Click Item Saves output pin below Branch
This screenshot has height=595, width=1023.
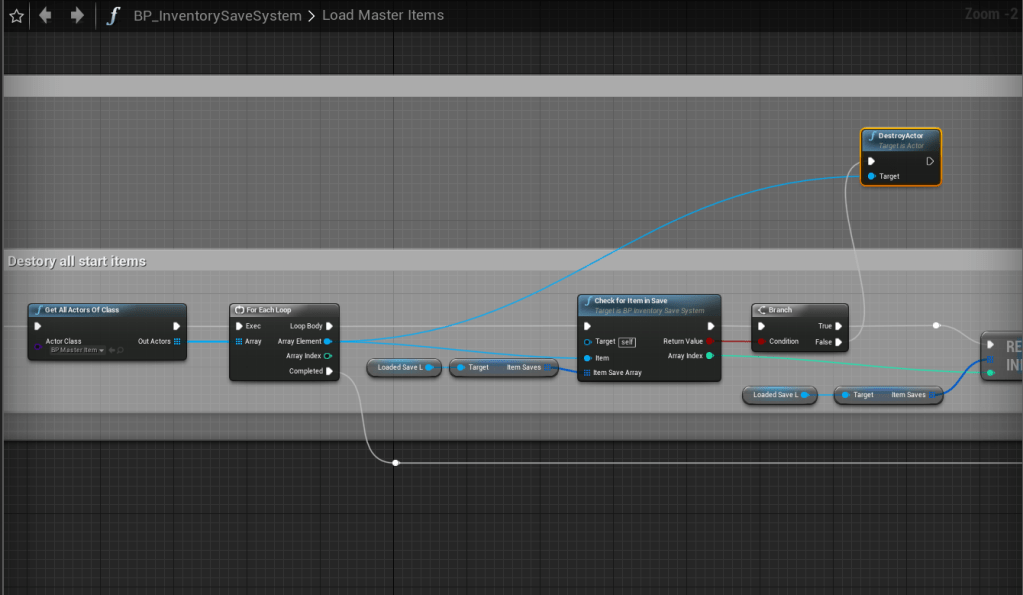pyautogui.click(x=932, y=395)
